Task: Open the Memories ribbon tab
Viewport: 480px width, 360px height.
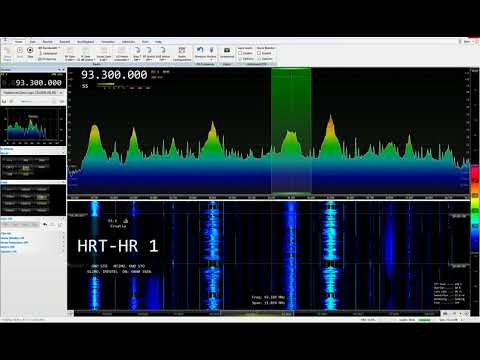Action: (128, 42)
